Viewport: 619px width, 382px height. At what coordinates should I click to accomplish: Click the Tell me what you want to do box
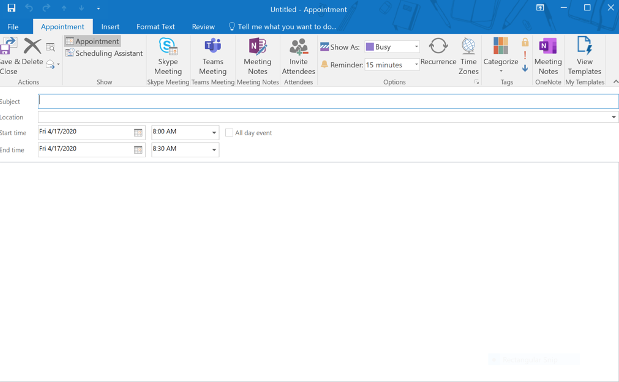(283, 27)
